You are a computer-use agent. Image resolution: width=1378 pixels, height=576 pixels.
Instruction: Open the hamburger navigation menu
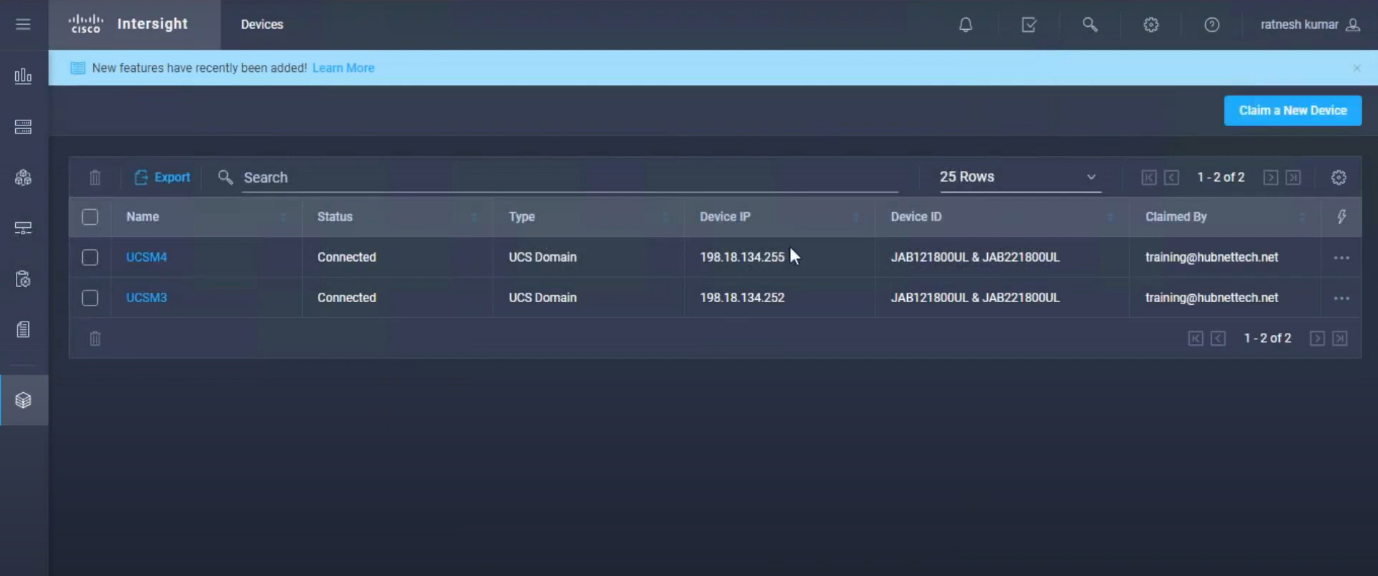[23, 24]
